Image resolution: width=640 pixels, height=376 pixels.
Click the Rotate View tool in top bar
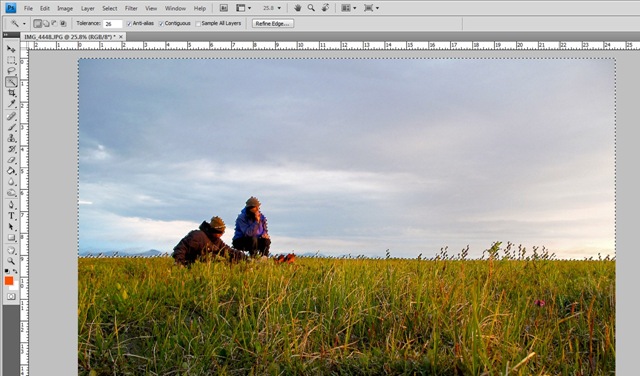325,8
